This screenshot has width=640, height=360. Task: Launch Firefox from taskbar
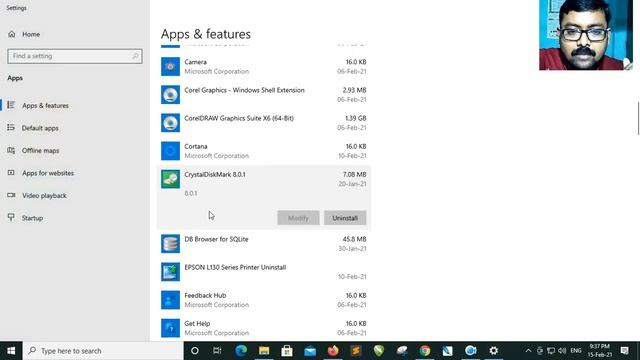tap(333, 351)
